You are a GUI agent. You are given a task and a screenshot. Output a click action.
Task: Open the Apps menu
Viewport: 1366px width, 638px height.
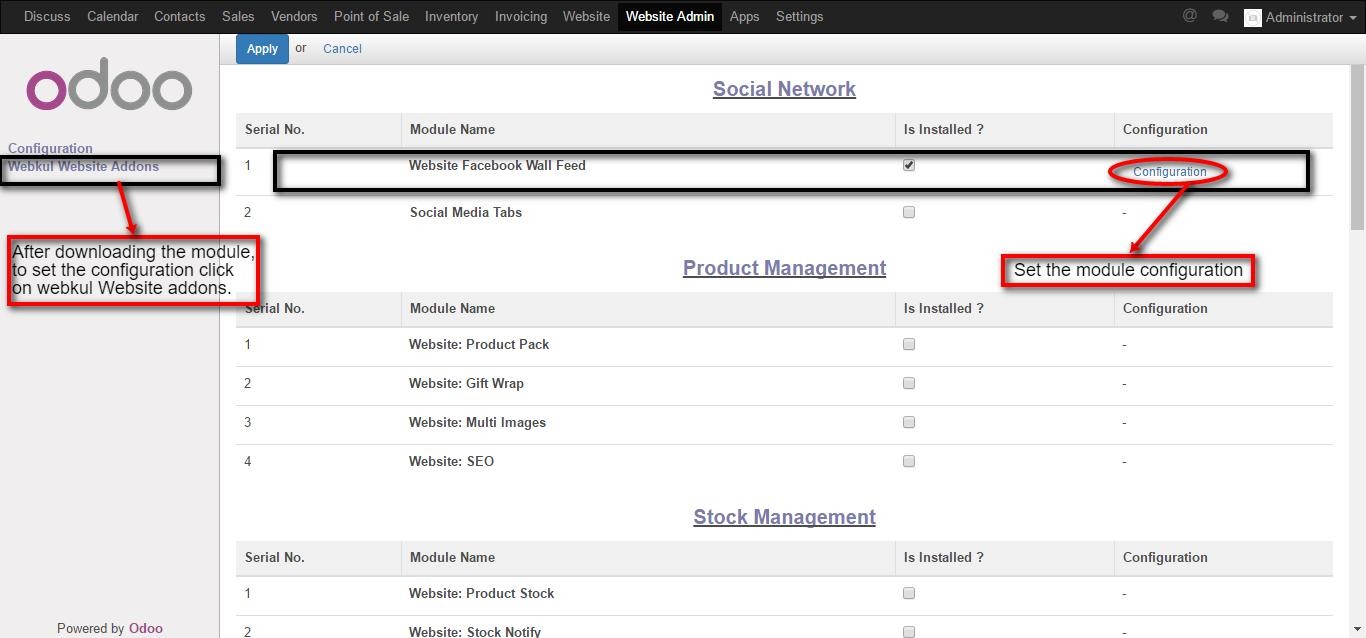point(745,16)
